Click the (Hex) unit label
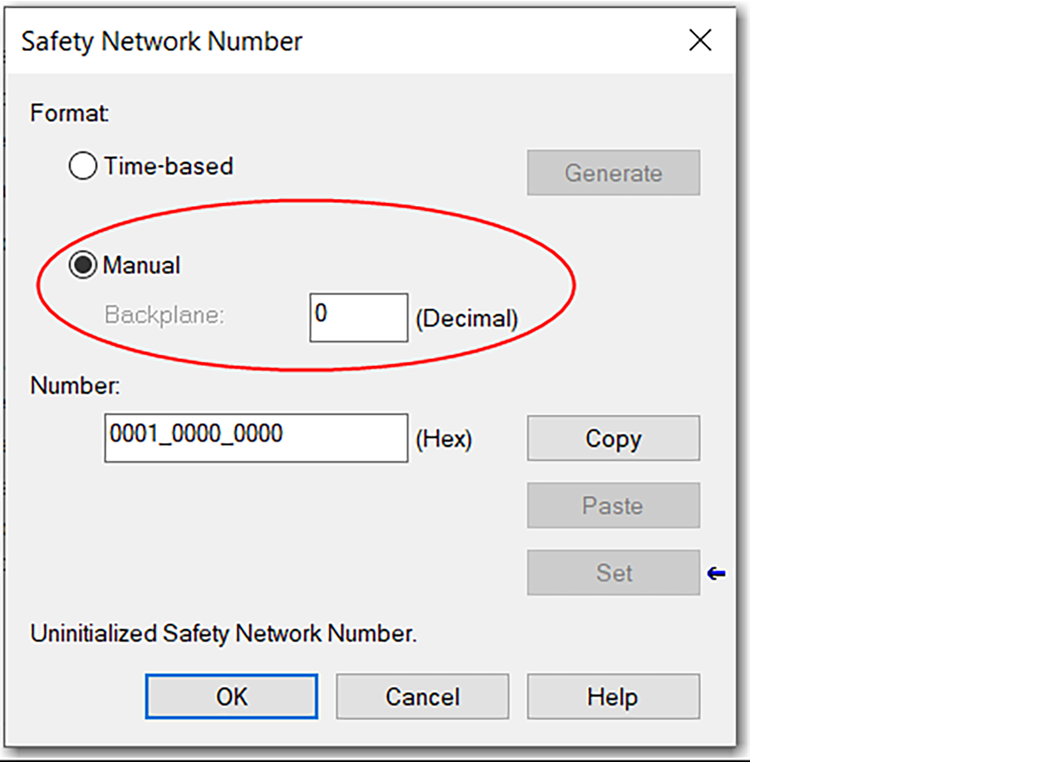The width and height of the screenshot is (1045, 763). click(x=443, y=439)
